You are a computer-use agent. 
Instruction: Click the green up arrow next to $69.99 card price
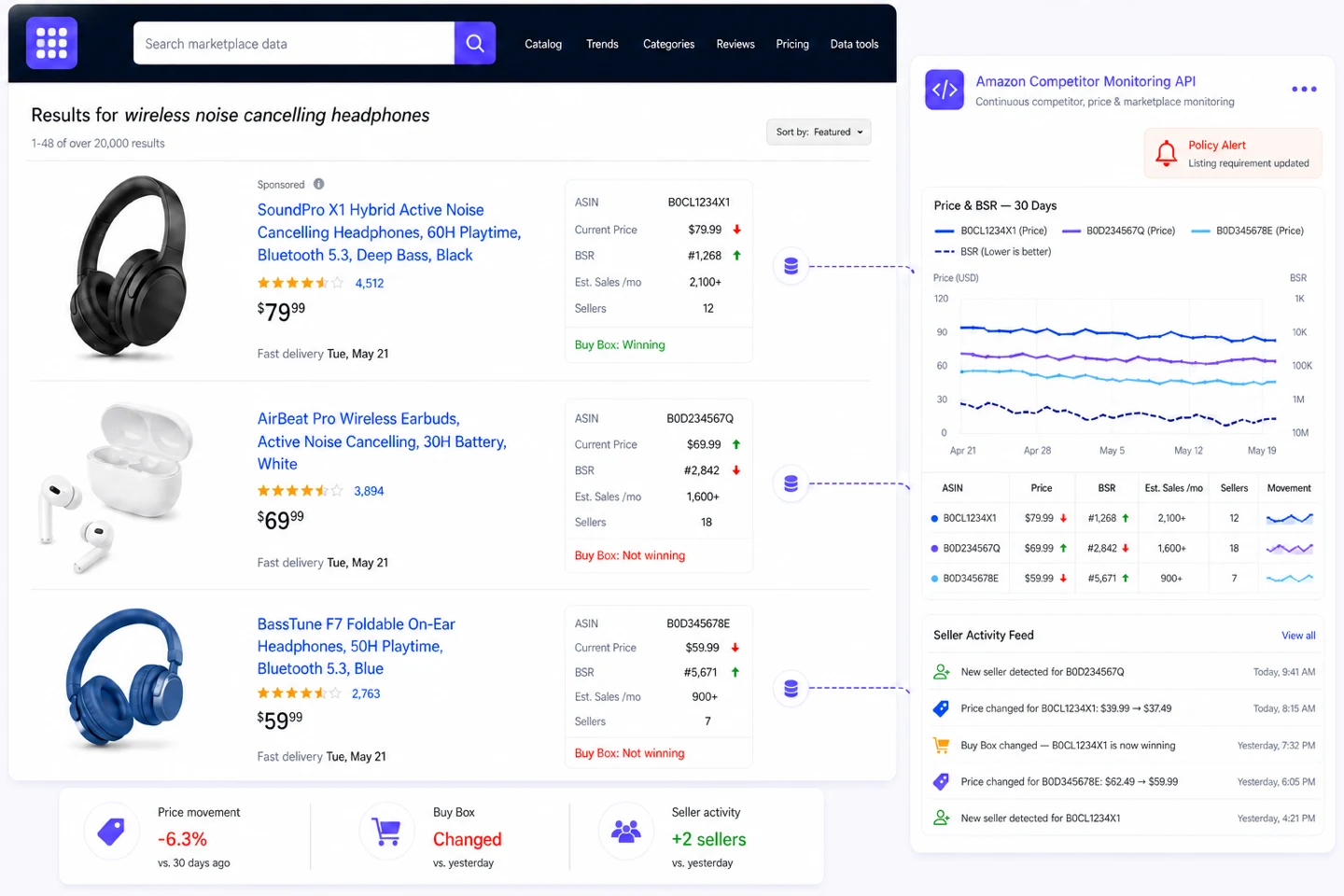(735, 444)
